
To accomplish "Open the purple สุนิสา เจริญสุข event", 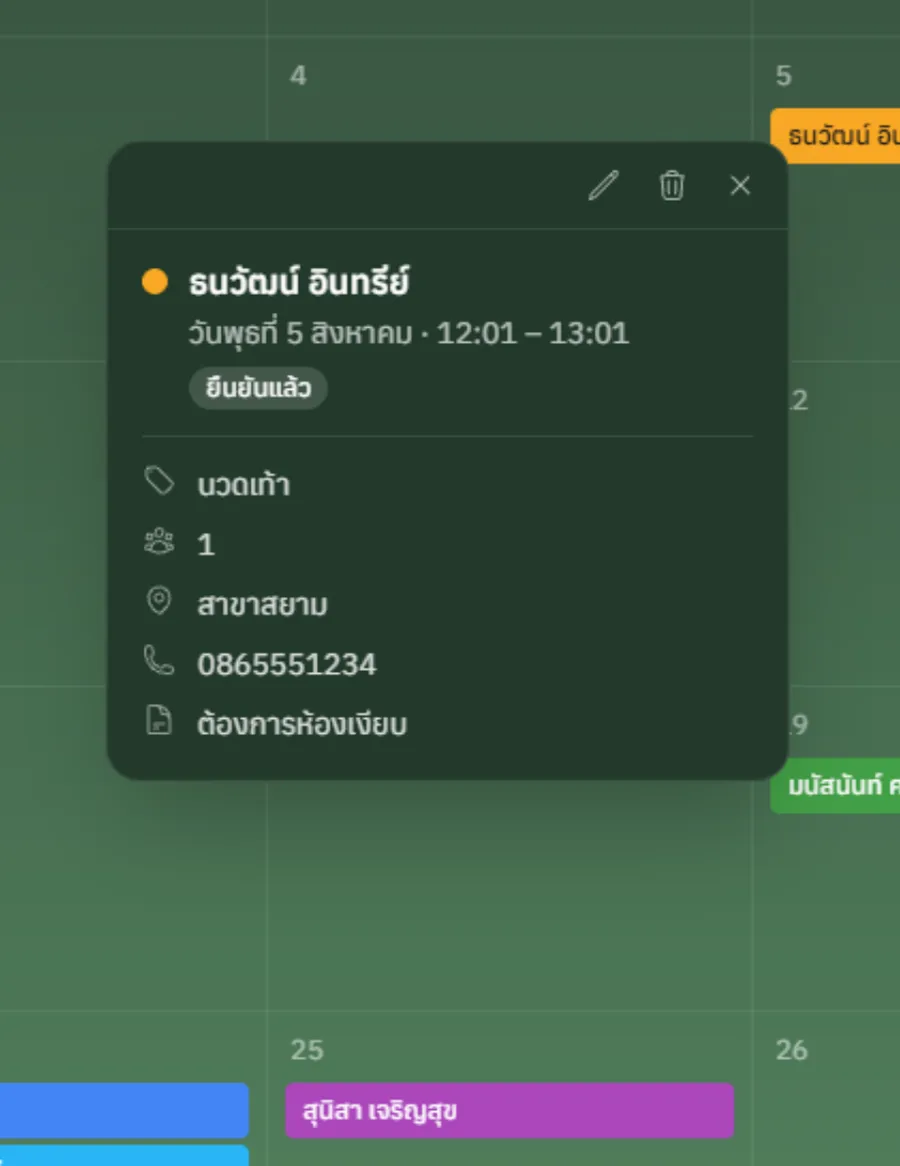I will [x=510, y=1111].
